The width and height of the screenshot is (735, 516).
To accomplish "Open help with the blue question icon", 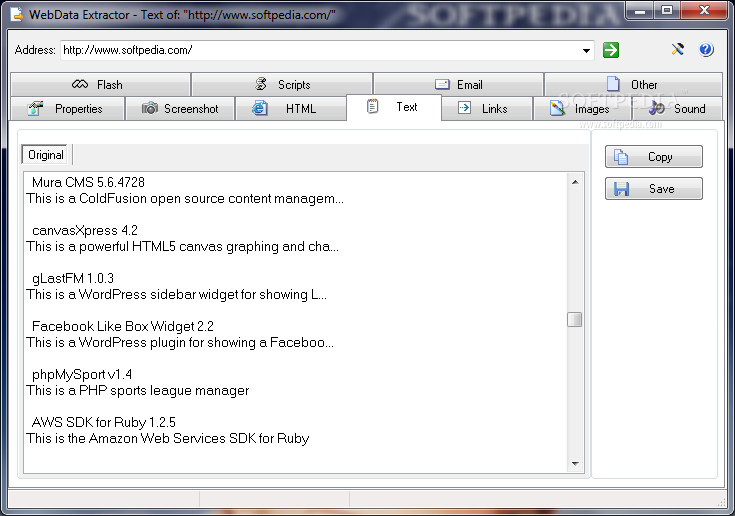I will coord(706,49).
